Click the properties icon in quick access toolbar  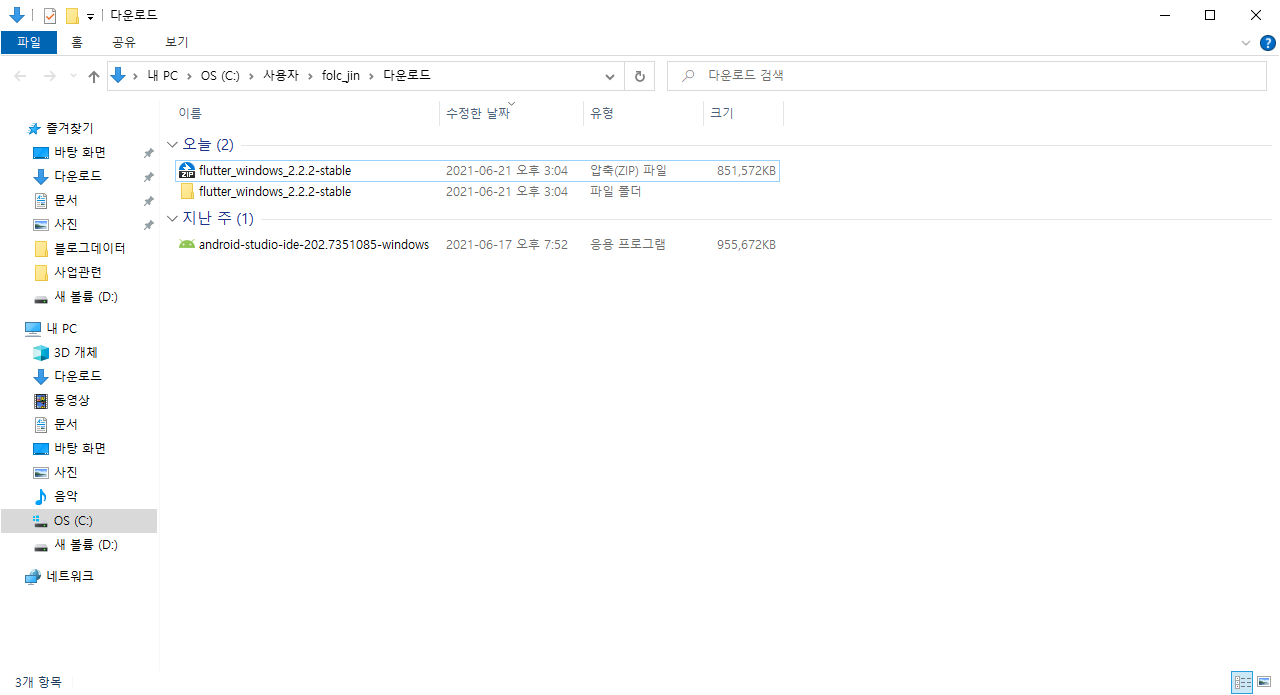pyautogui.click(x=50, y=15)
